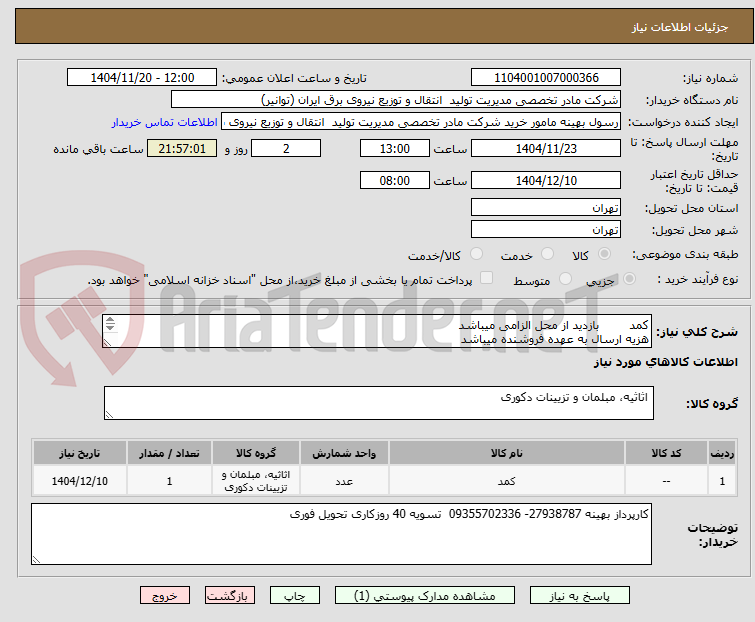Click the جزئیات اطلاعات نیاز page title
This screenshot has height=622, width=755.
[679, 27]
